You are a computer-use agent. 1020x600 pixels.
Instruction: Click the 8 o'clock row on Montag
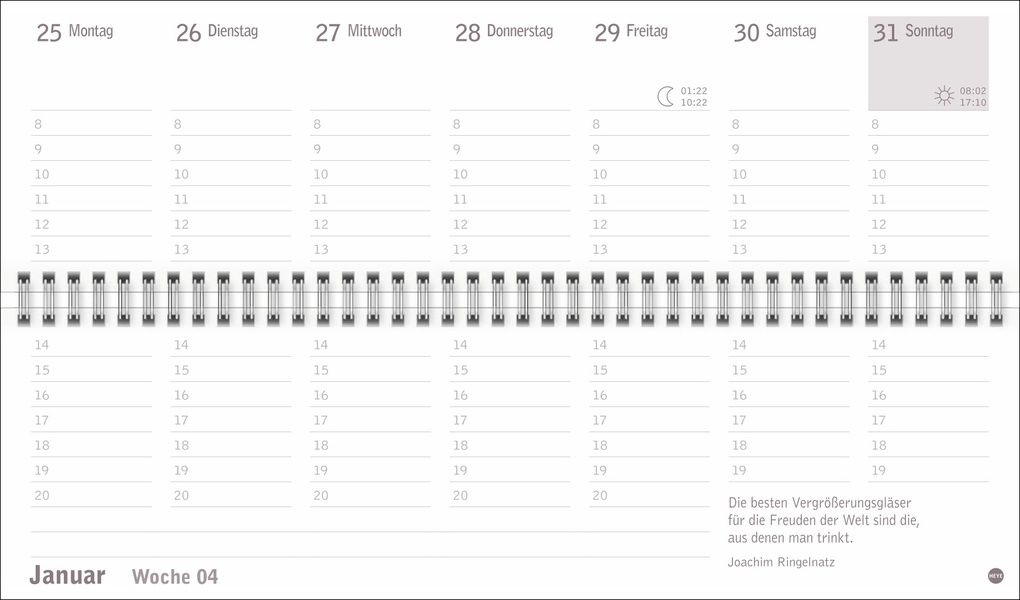(x=91, y=125)
